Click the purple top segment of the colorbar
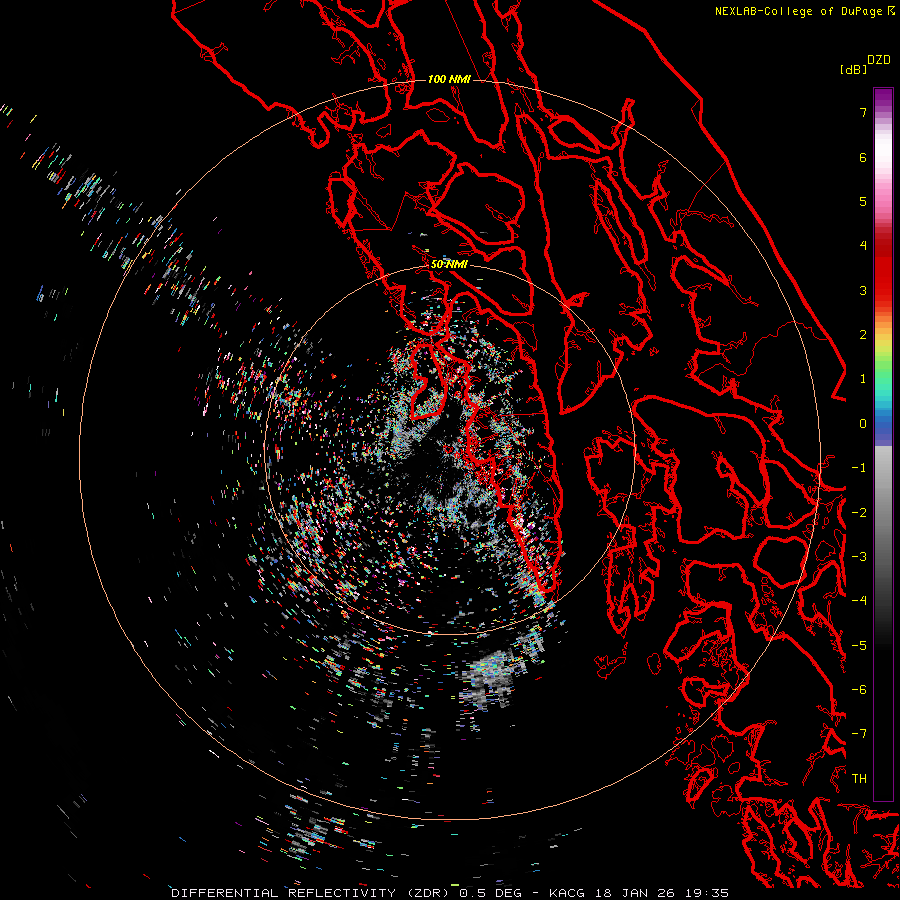 [x=883, y=99]
